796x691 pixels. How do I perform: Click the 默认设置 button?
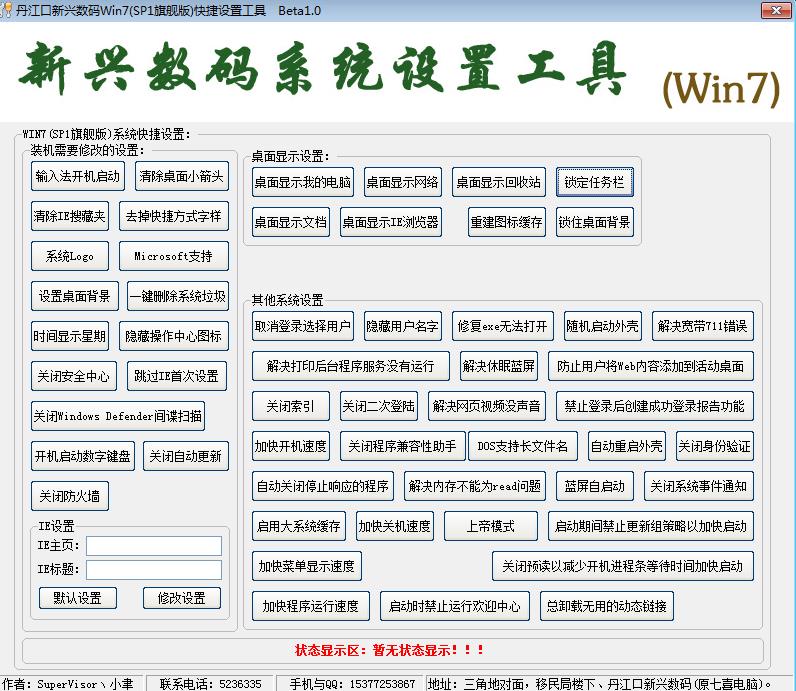pyautogui.click(x=78, y=598)
